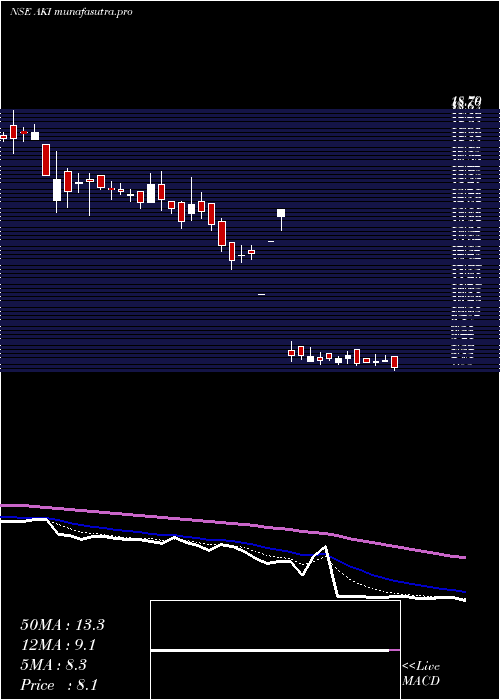Click the 5MA : 8.3 value
The width and height of the screenshot is (500, 700).
point(54,665)
